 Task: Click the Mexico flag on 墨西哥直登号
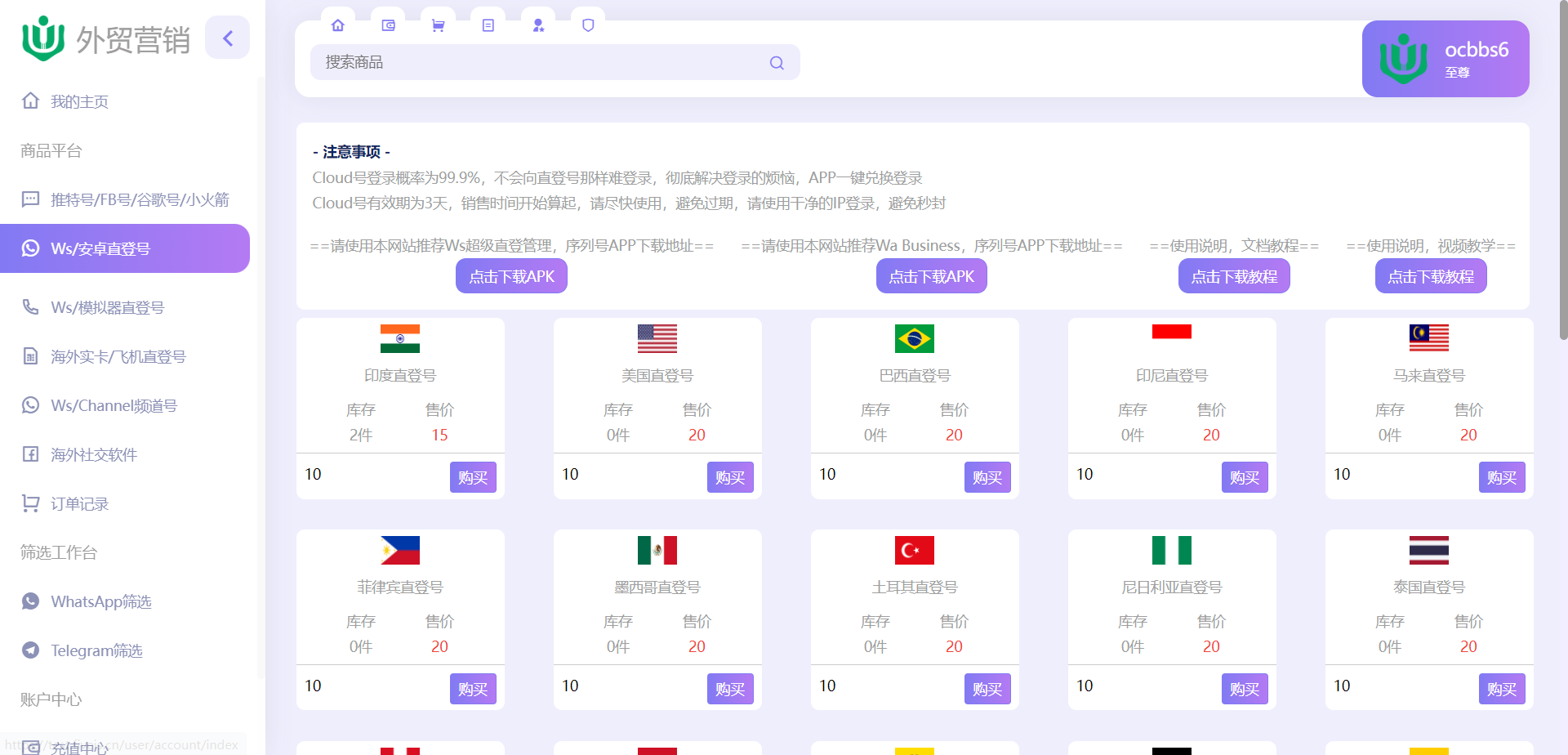(x=657, y=550)
